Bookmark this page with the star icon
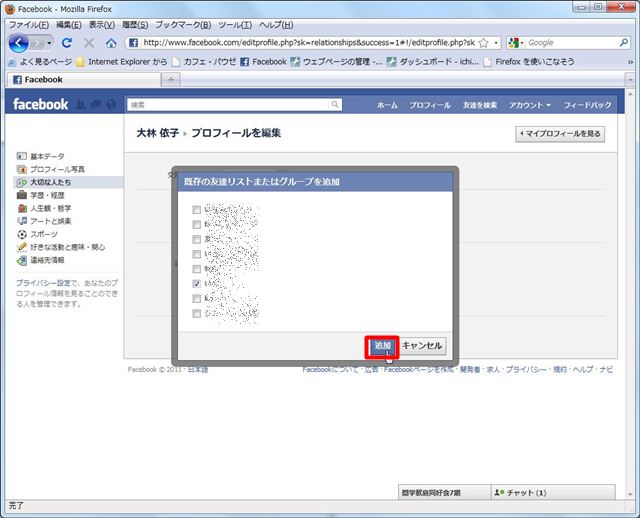Image resolution: width=640 pixels, height=518 pixels. 484,43
